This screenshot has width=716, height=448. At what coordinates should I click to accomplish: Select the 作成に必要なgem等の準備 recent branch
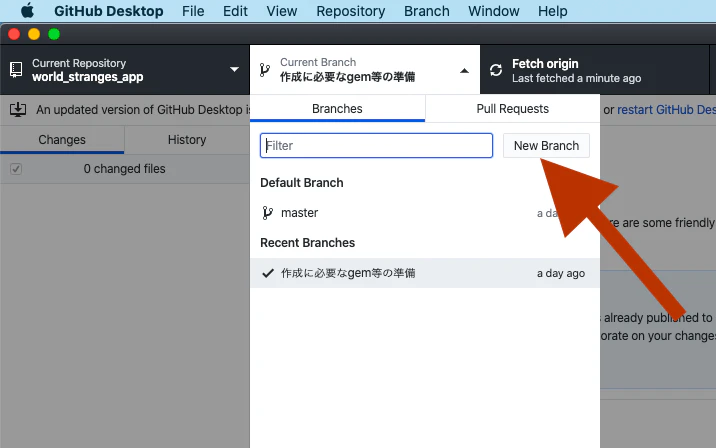coord(425,273)
